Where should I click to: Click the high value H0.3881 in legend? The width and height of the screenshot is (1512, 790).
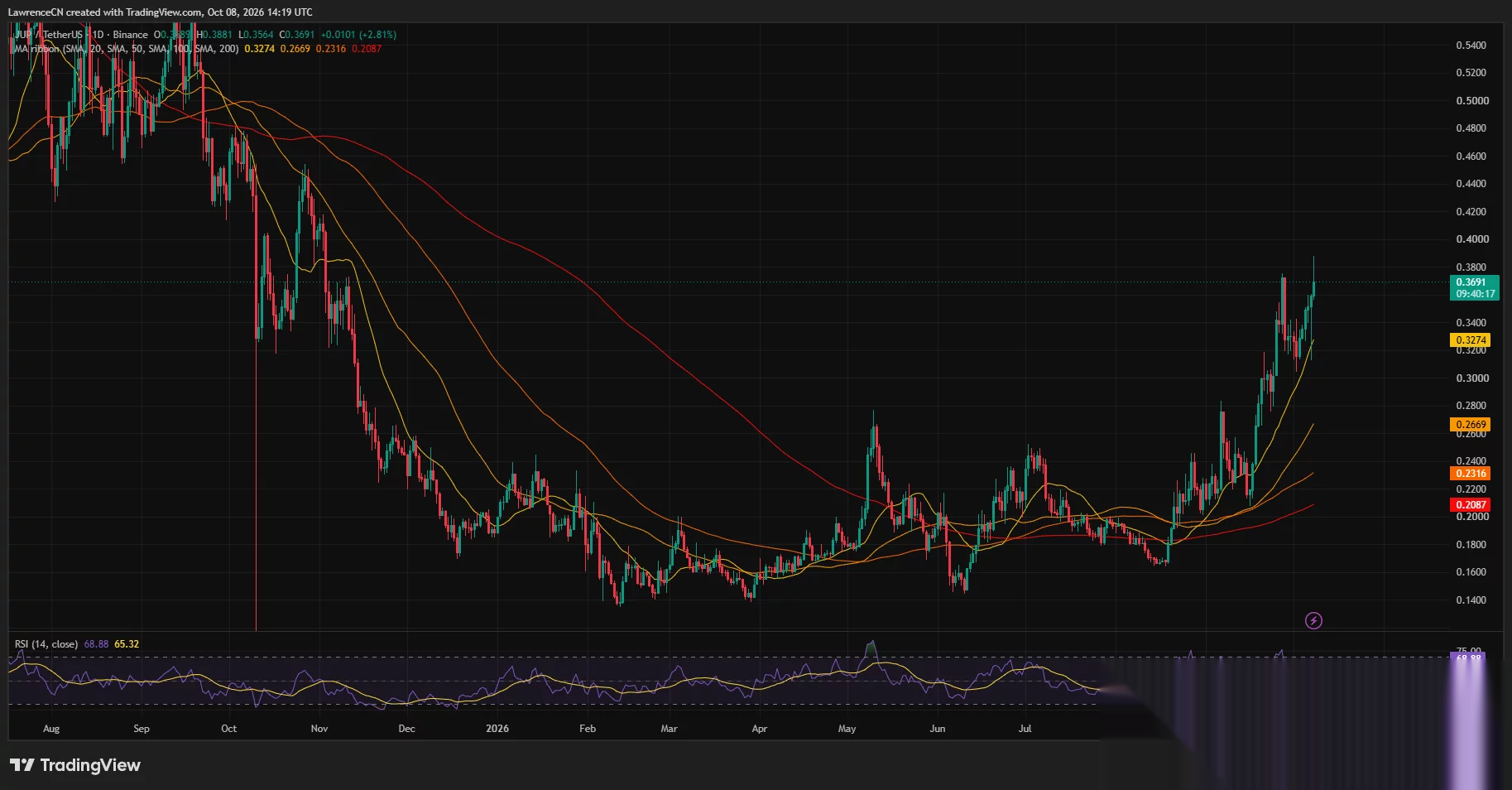coord(214,35)
